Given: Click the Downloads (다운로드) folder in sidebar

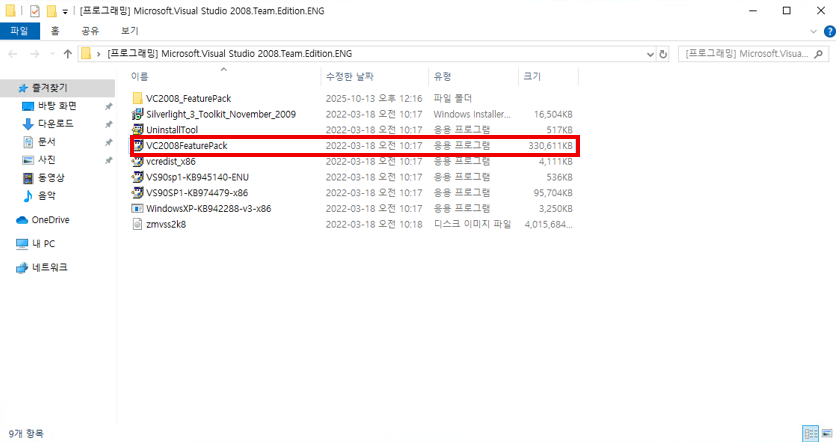Looking at the screenshot, I should [x=54, y=123].
